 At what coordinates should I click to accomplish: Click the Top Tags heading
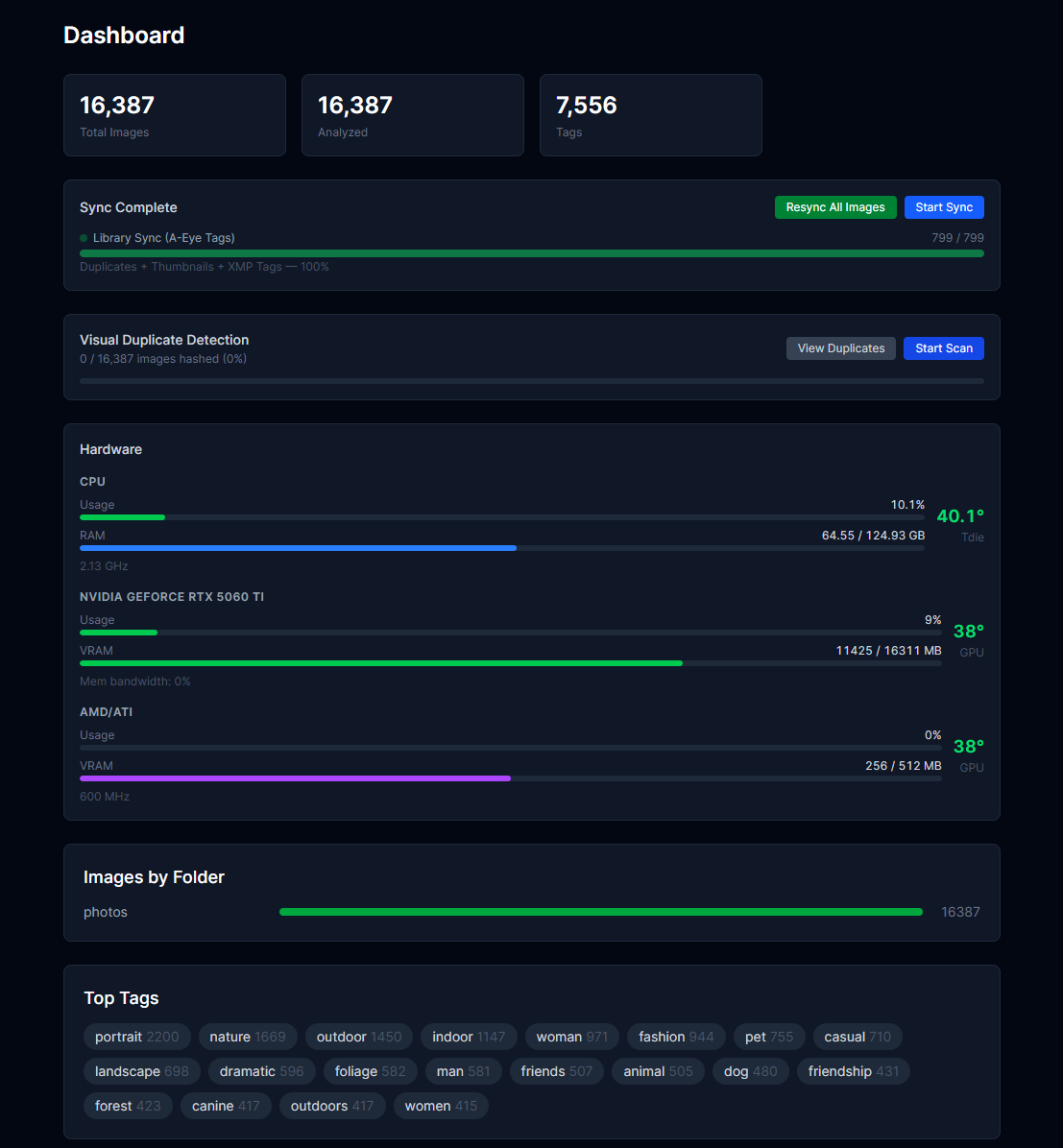coord(122,998)
